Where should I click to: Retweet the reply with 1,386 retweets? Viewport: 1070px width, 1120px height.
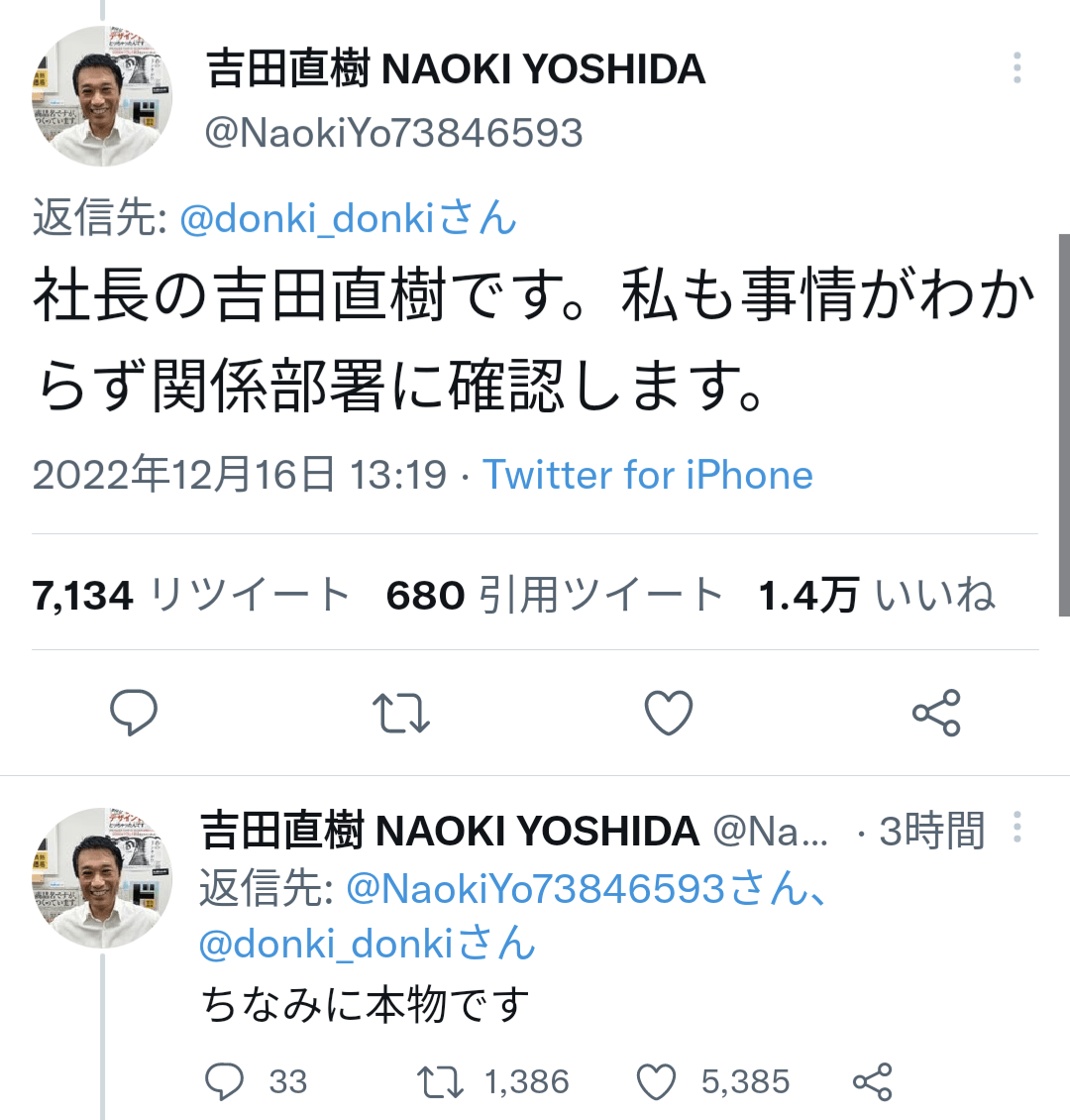point(440,1081)
